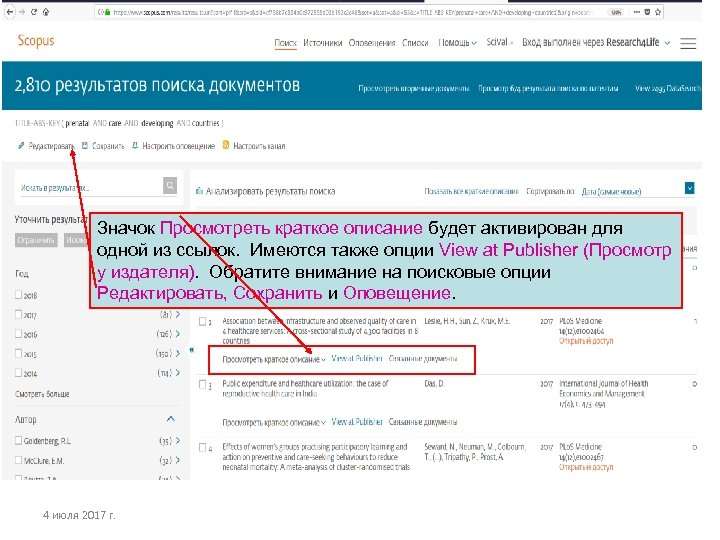Expand the Research4Life login dropdown

pos(596,42)
